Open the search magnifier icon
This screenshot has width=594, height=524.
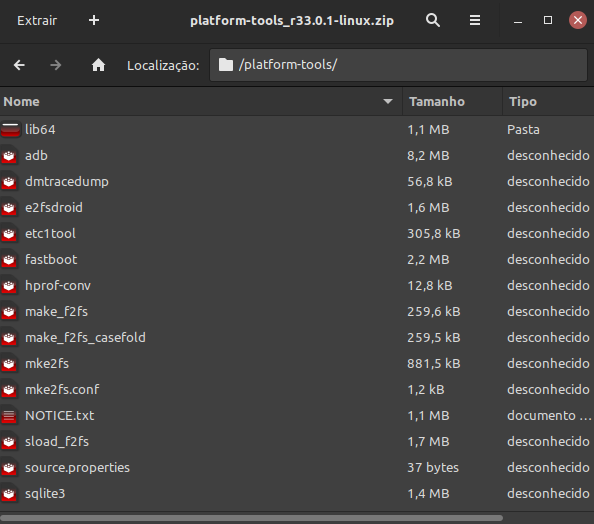coord(433,20)
